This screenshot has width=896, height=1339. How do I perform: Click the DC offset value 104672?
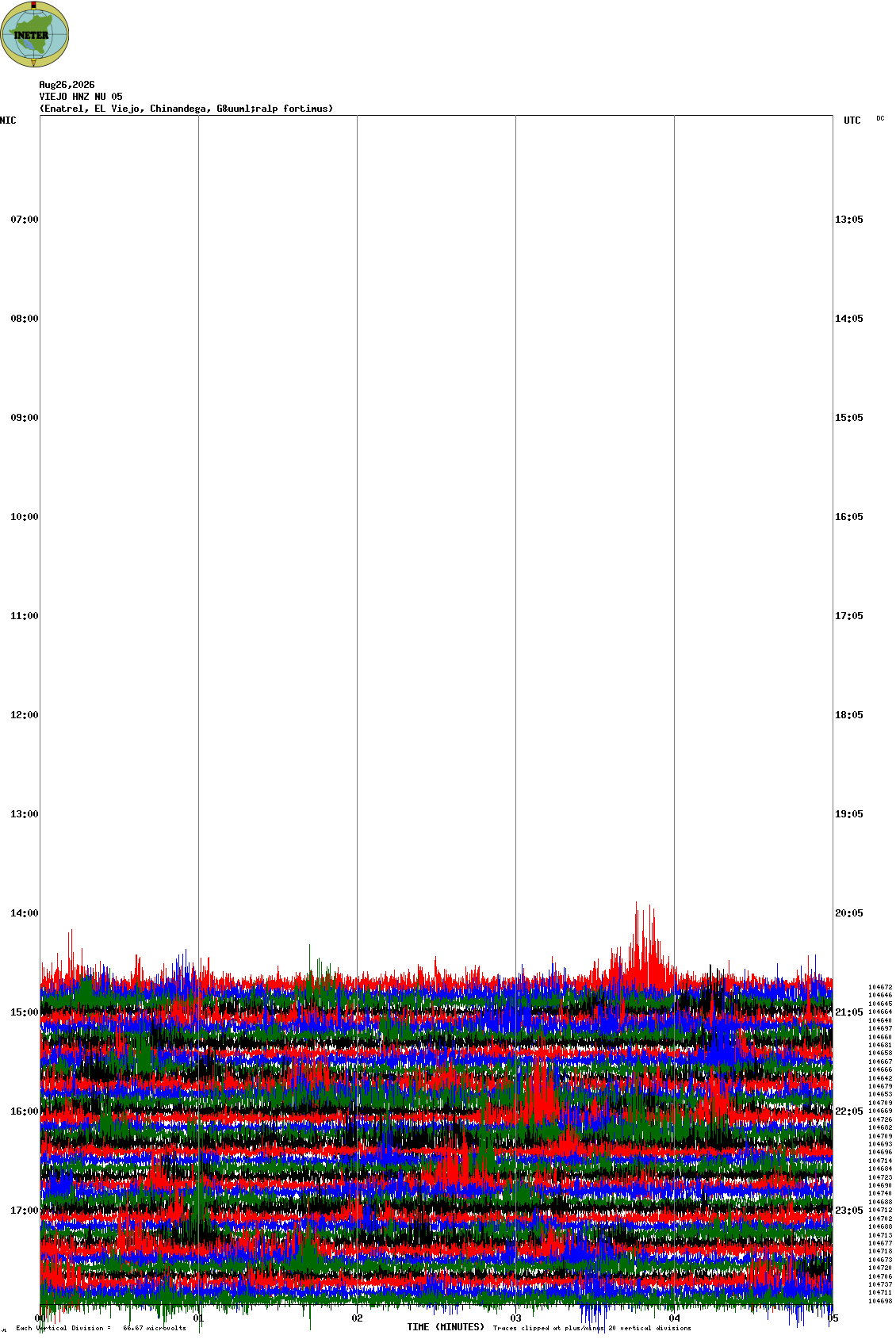click(x=880, y=987)
